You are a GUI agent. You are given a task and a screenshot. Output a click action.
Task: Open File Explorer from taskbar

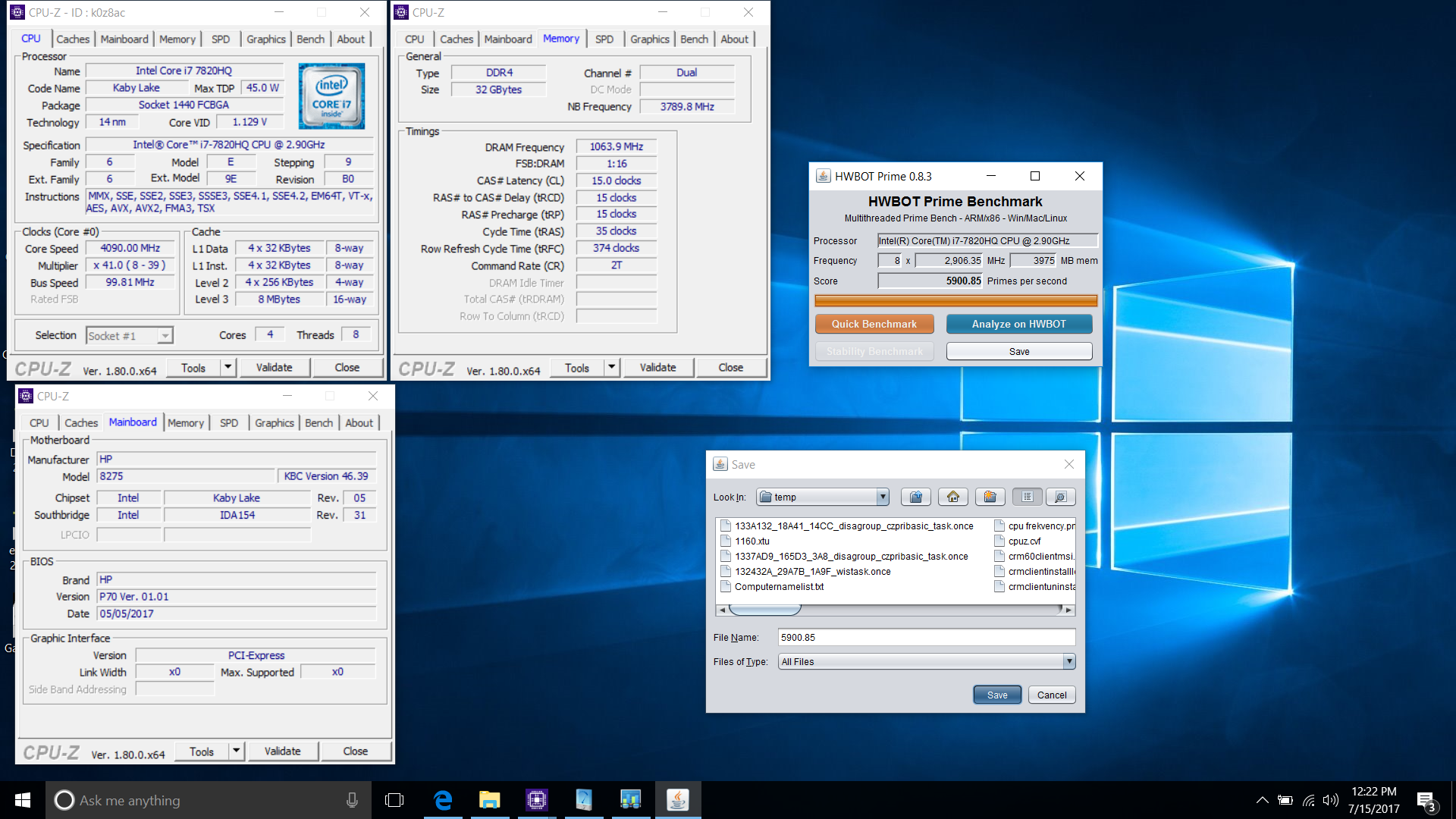(x=490, y=800)
